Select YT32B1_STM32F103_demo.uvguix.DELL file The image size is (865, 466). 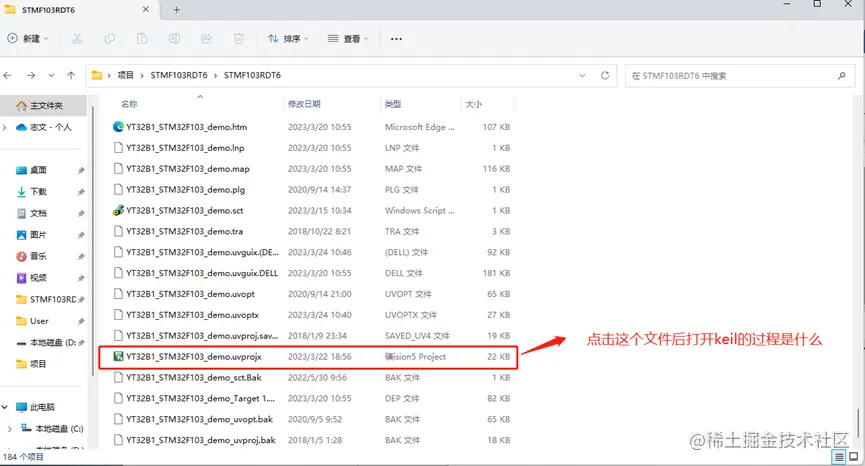(312, 273)
